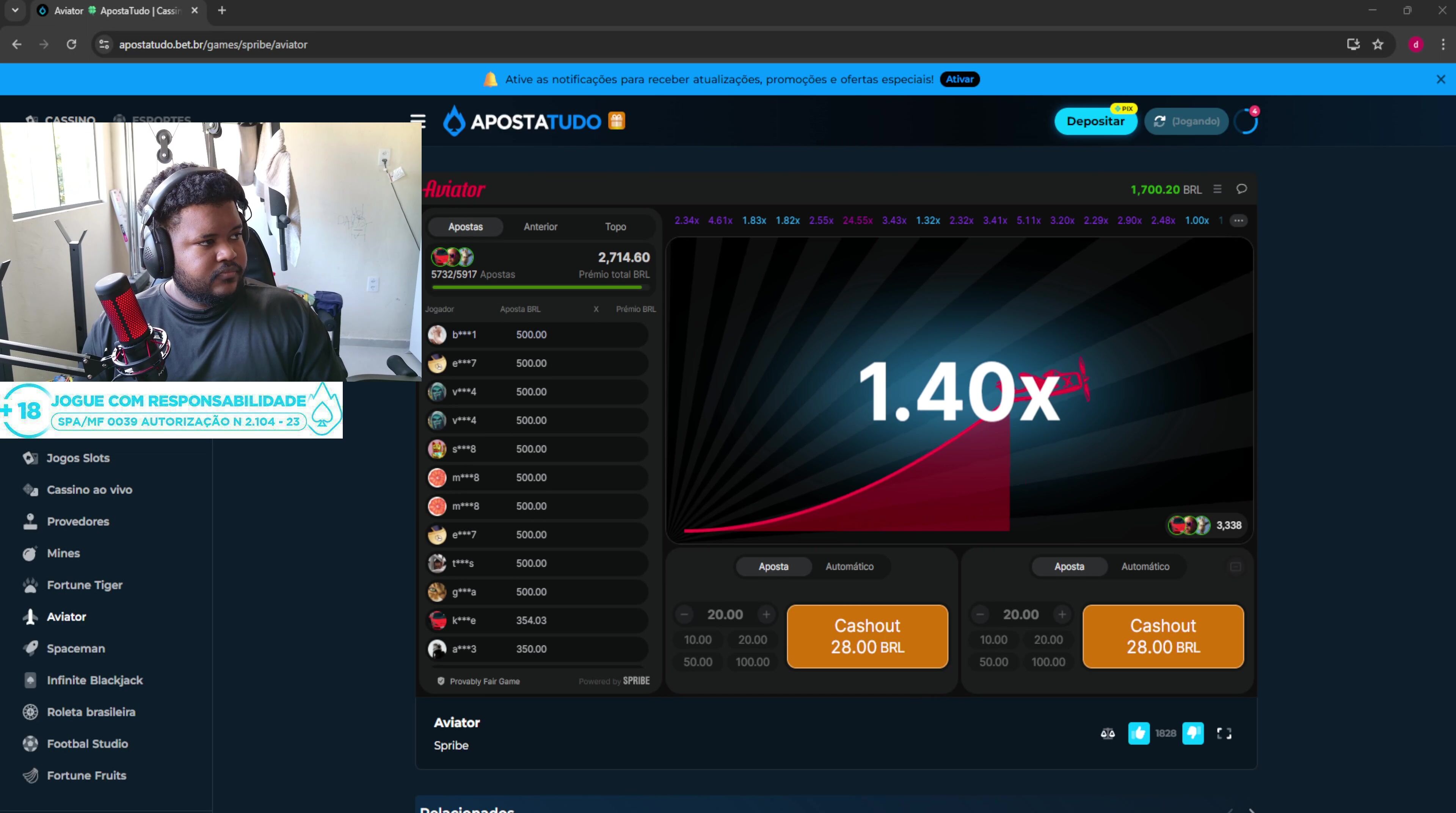1456x813 pixels.
Task: Open the hamburger menu next to ApostaTudo logo
Action: (418, 121)
